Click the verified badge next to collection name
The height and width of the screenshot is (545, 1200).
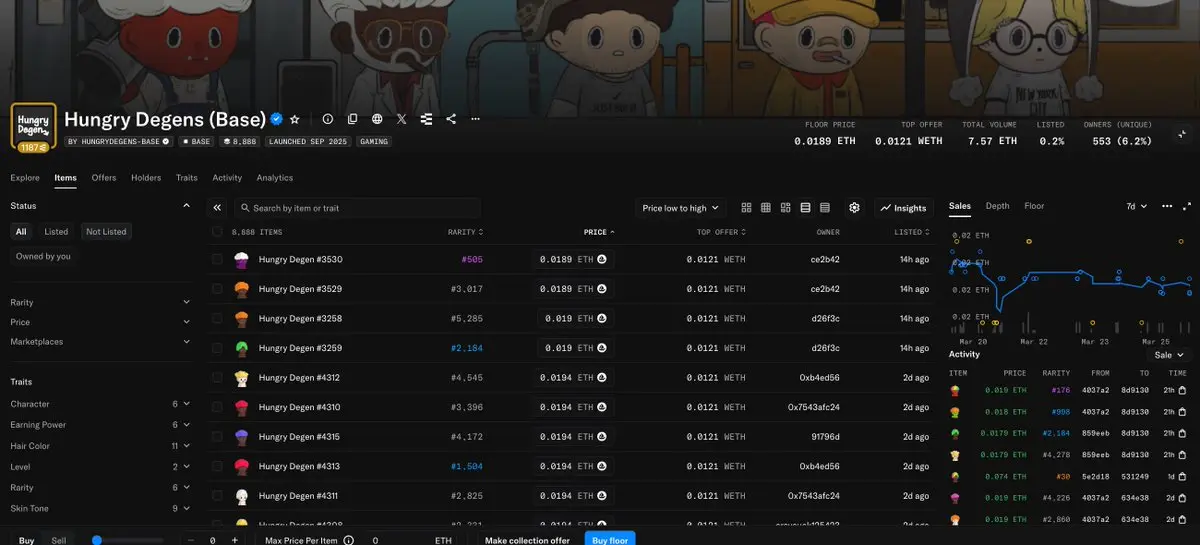point(276,119)
